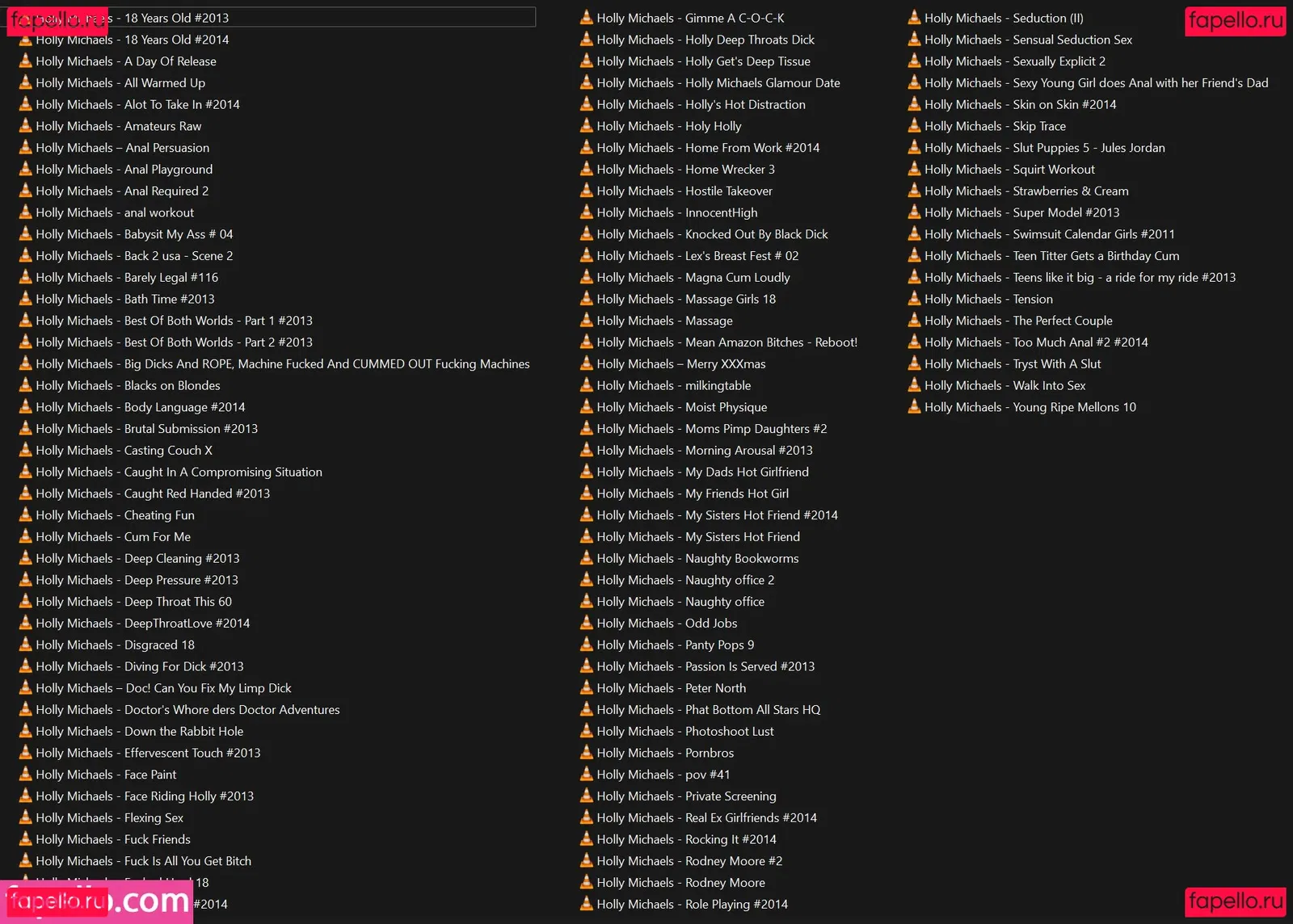Image resolution: width=1293 pixels, height=924 pixels.
Task: Click the VLC icon beside 'Role Playing #2014'
Action: click(587, 904)
